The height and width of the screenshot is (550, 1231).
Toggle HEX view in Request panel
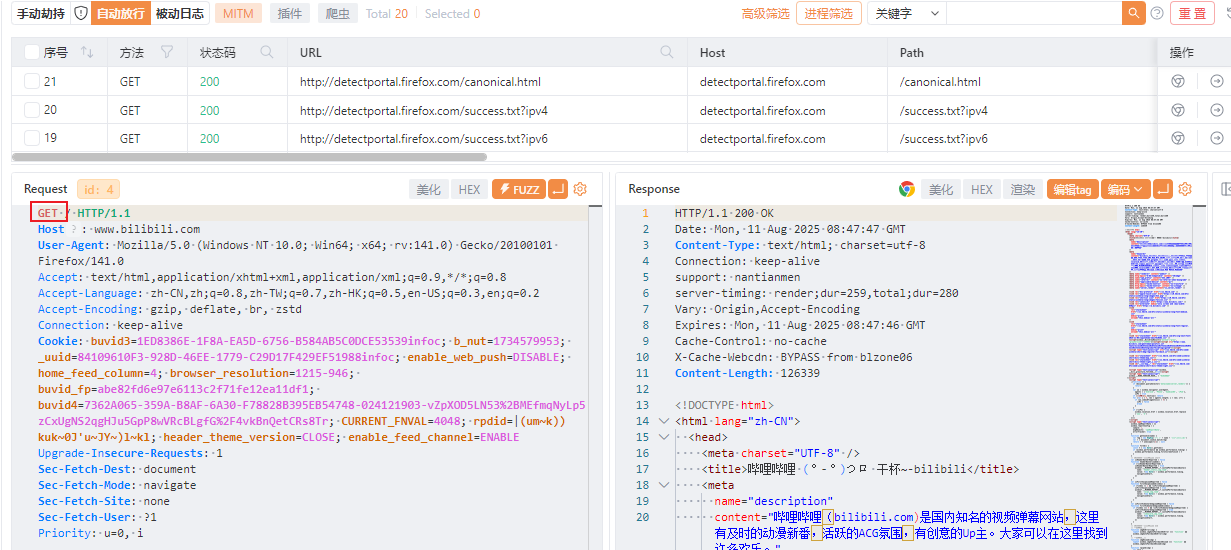[x=469, y=189]
